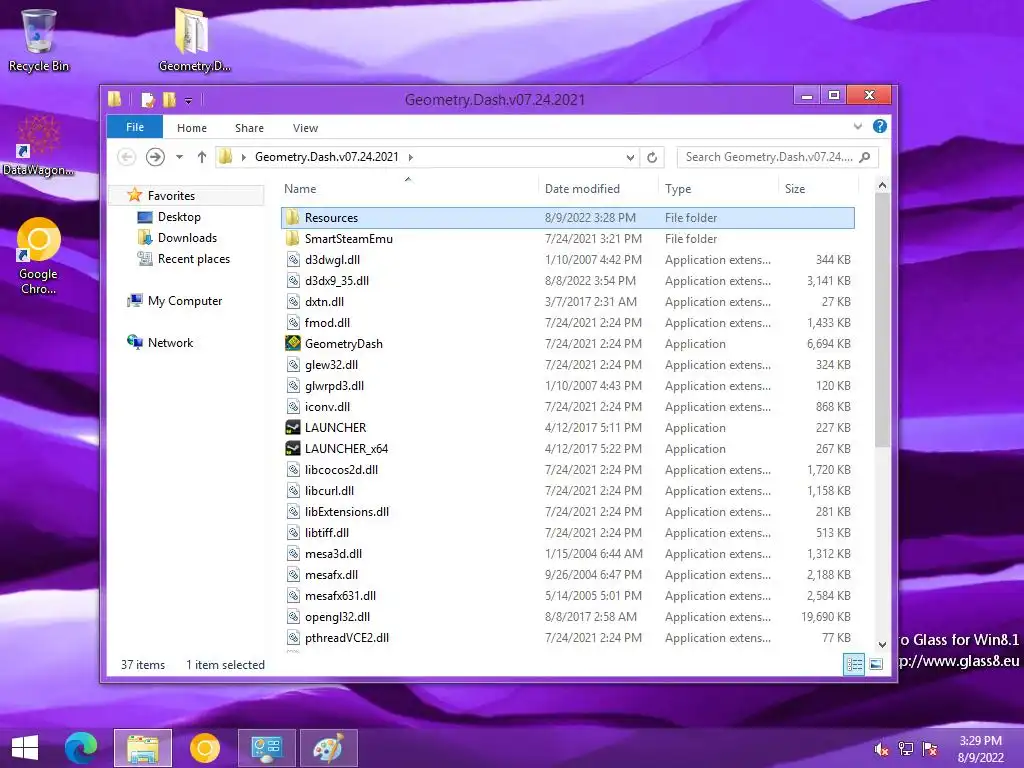Screen dimensions: 1024x768
Task: Click the Properties quick access toolbar icon
Action: click(148, 100)
